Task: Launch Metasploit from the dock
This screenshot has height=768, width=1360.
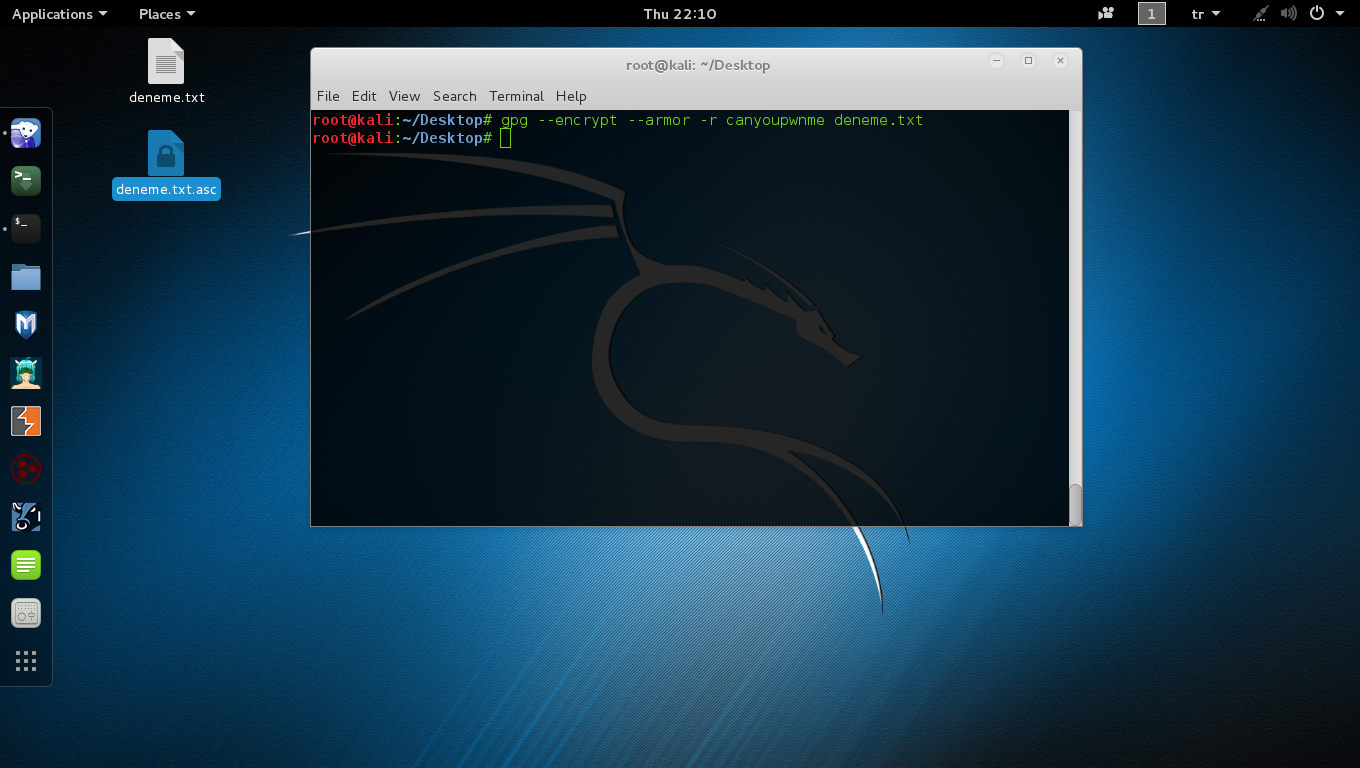Action: coord(26,325)
